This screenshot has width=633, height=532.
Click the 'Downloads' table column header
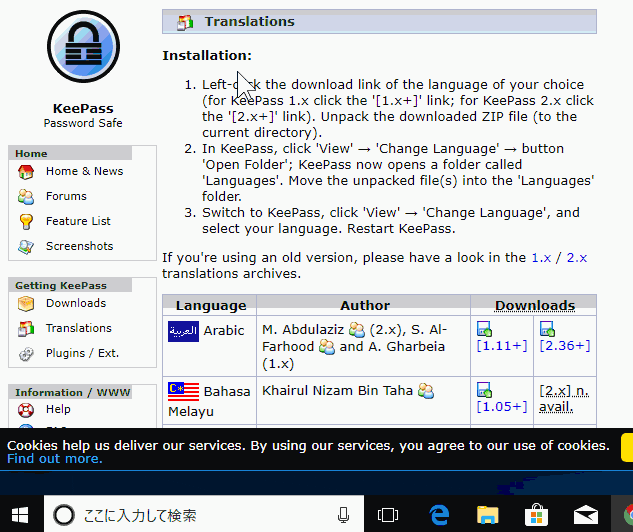pyautogui.click(x=534, y=306)
